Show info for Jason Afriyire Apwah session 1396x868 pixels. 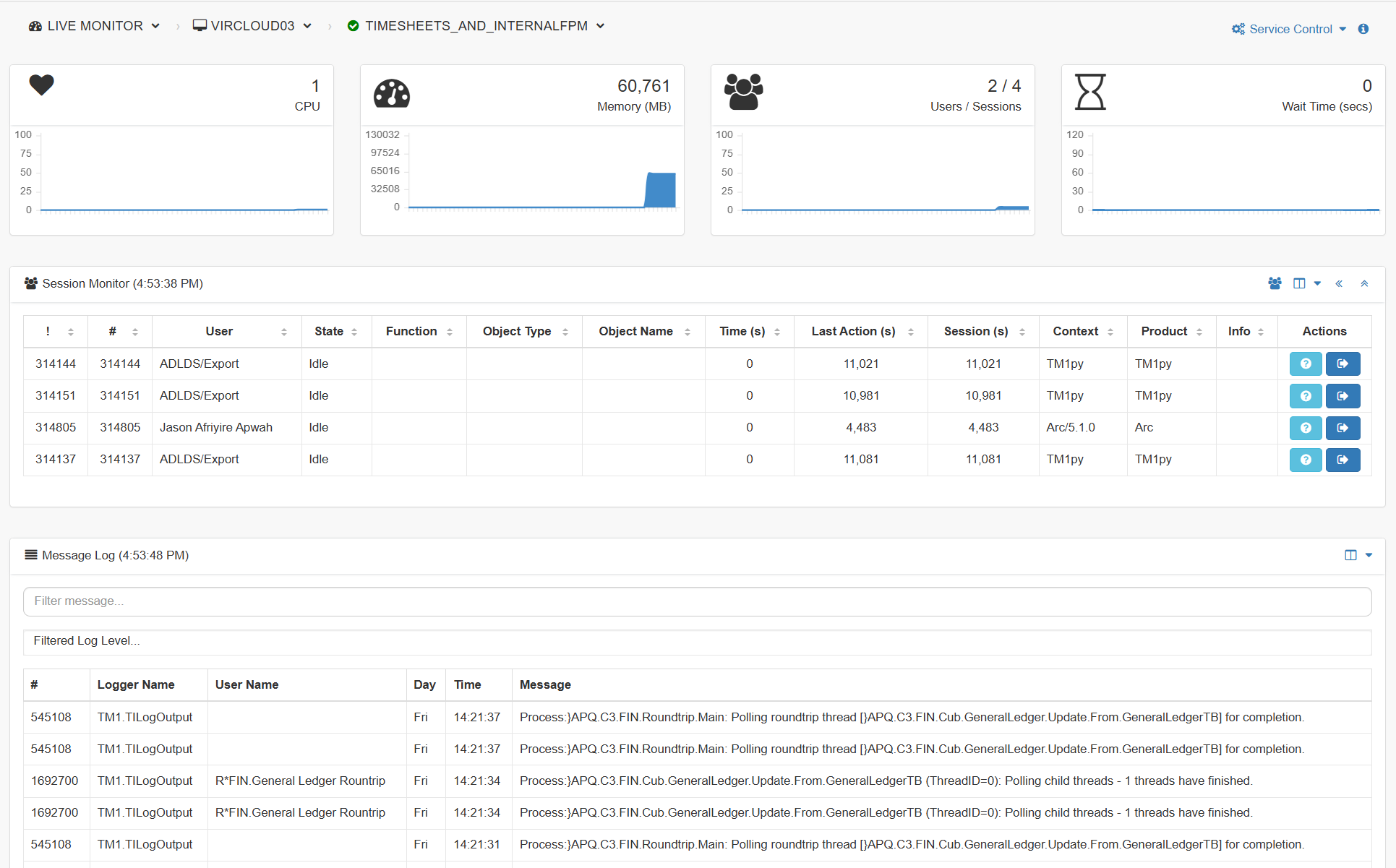click(1306, 428)
